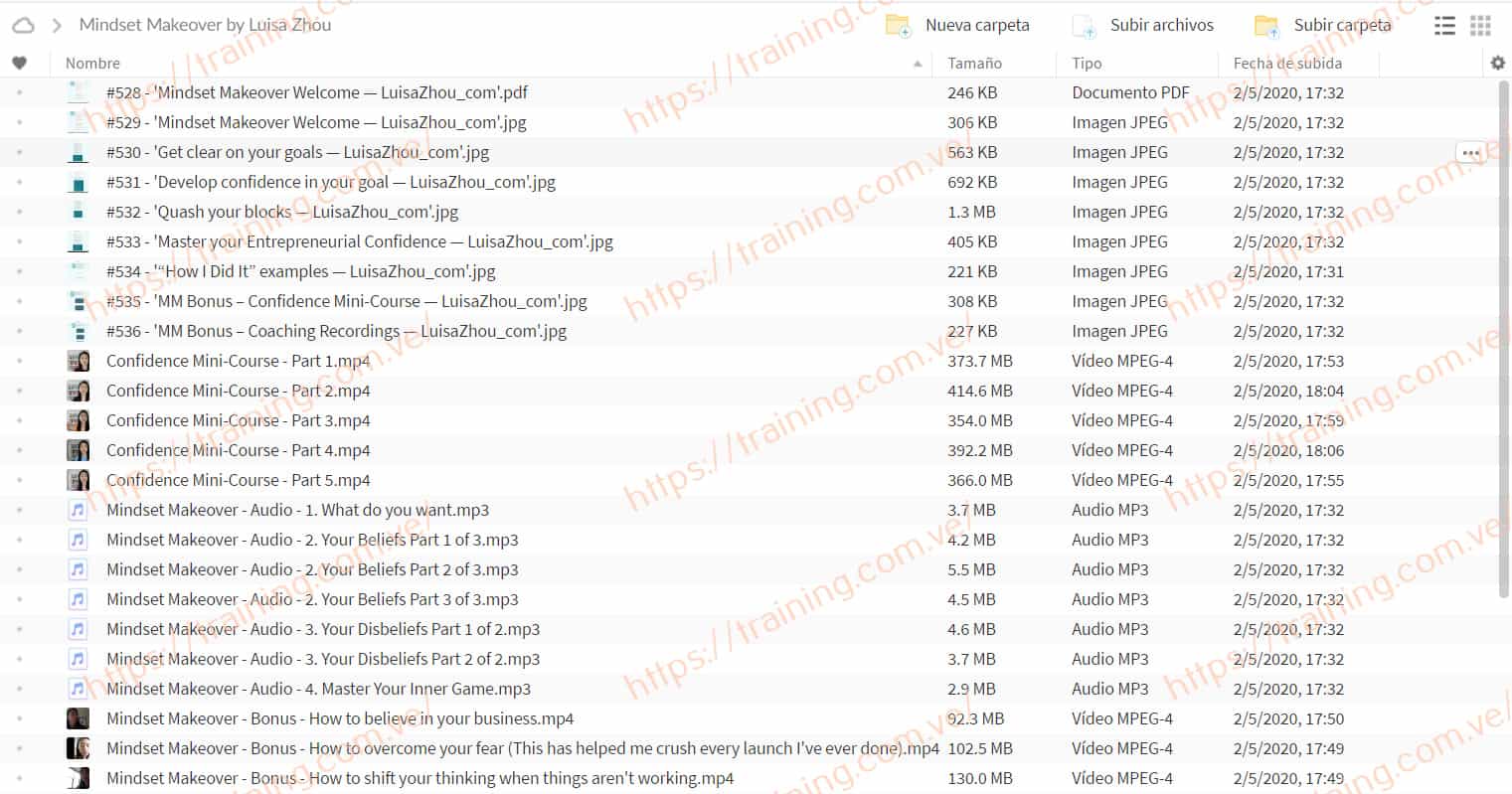This screenshot has height=794, width=1512.
Task: Click video thumbnail of Confidence Mini-Course Part 2
Action: [78, 391]
